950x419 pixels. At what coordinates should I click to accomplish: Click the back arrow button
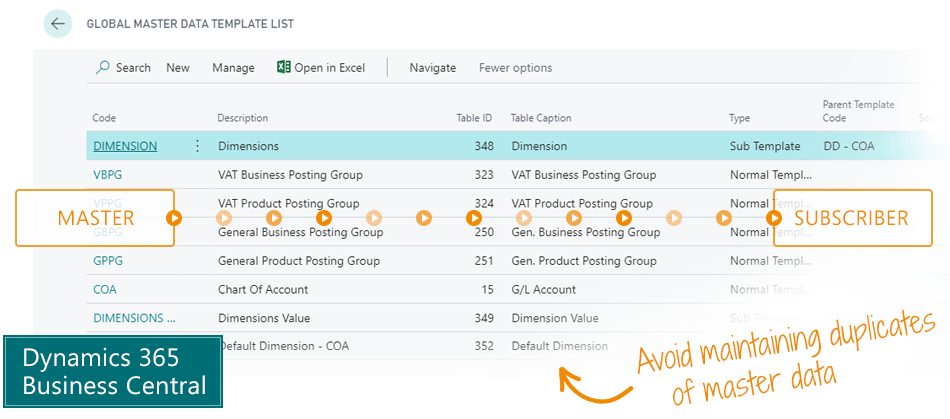(x=58, y=24)
